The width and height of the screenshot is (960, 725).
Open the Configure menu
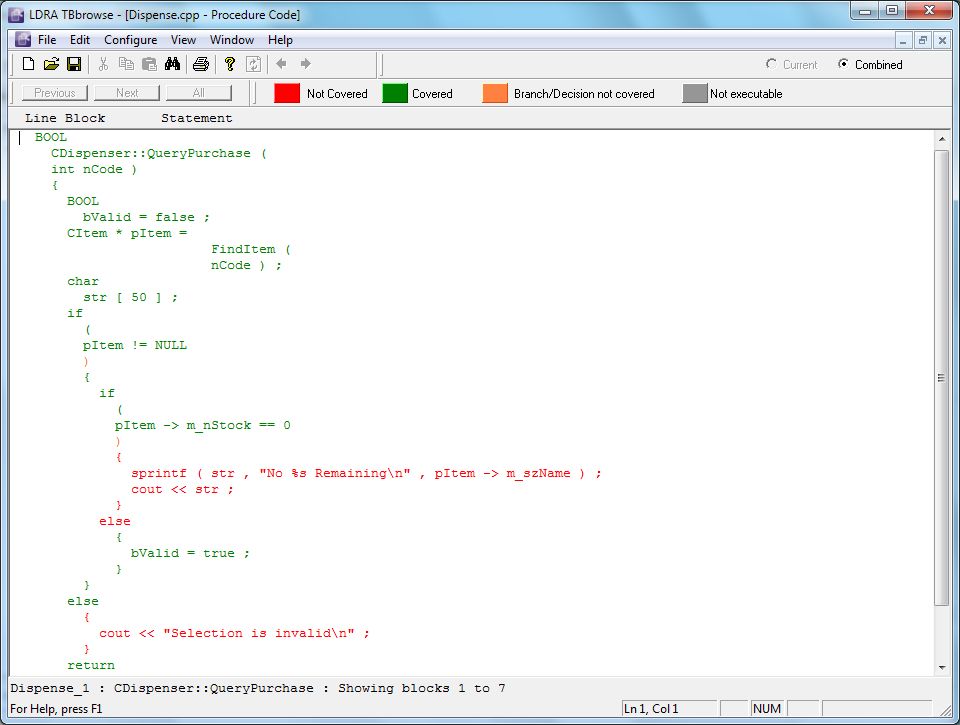coord(130,40)
